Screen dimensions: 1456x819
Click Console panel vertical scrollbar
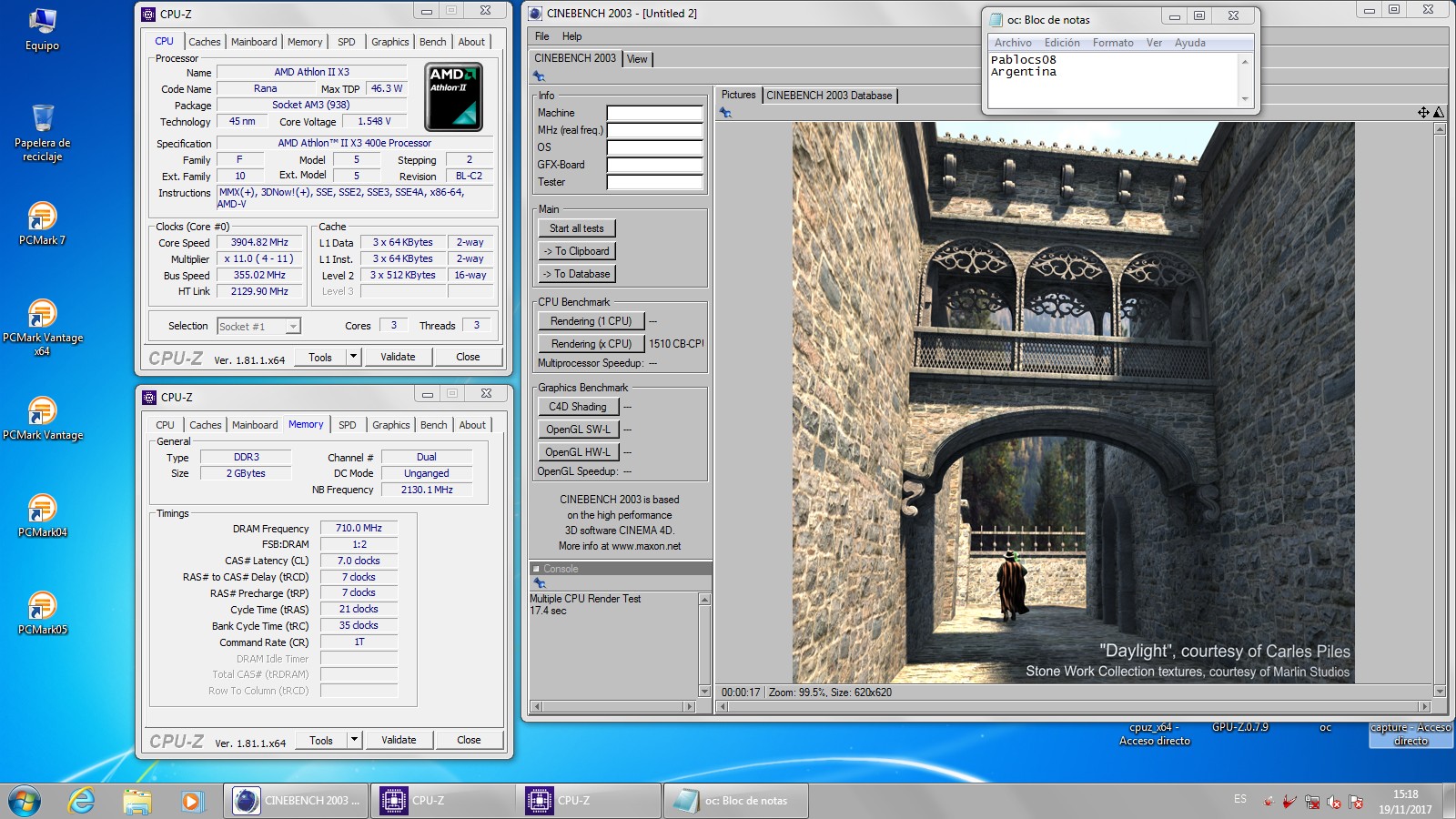pos(704,645)
